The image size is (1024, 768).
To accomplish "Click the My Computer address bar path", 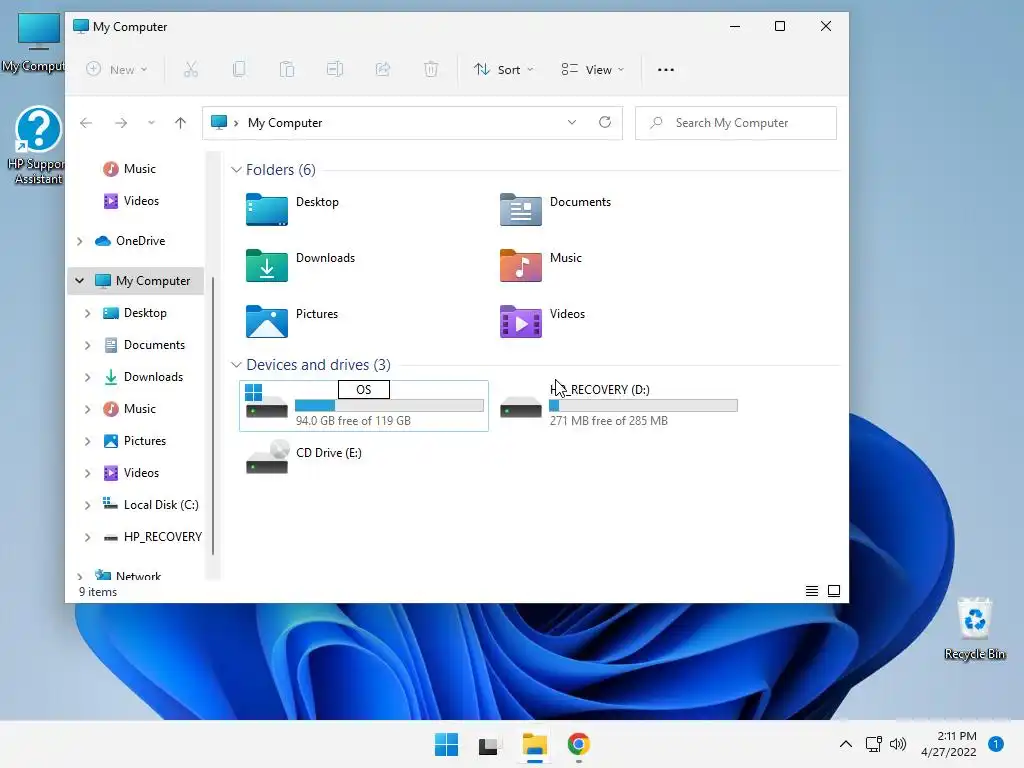I will tap(285, 123).
